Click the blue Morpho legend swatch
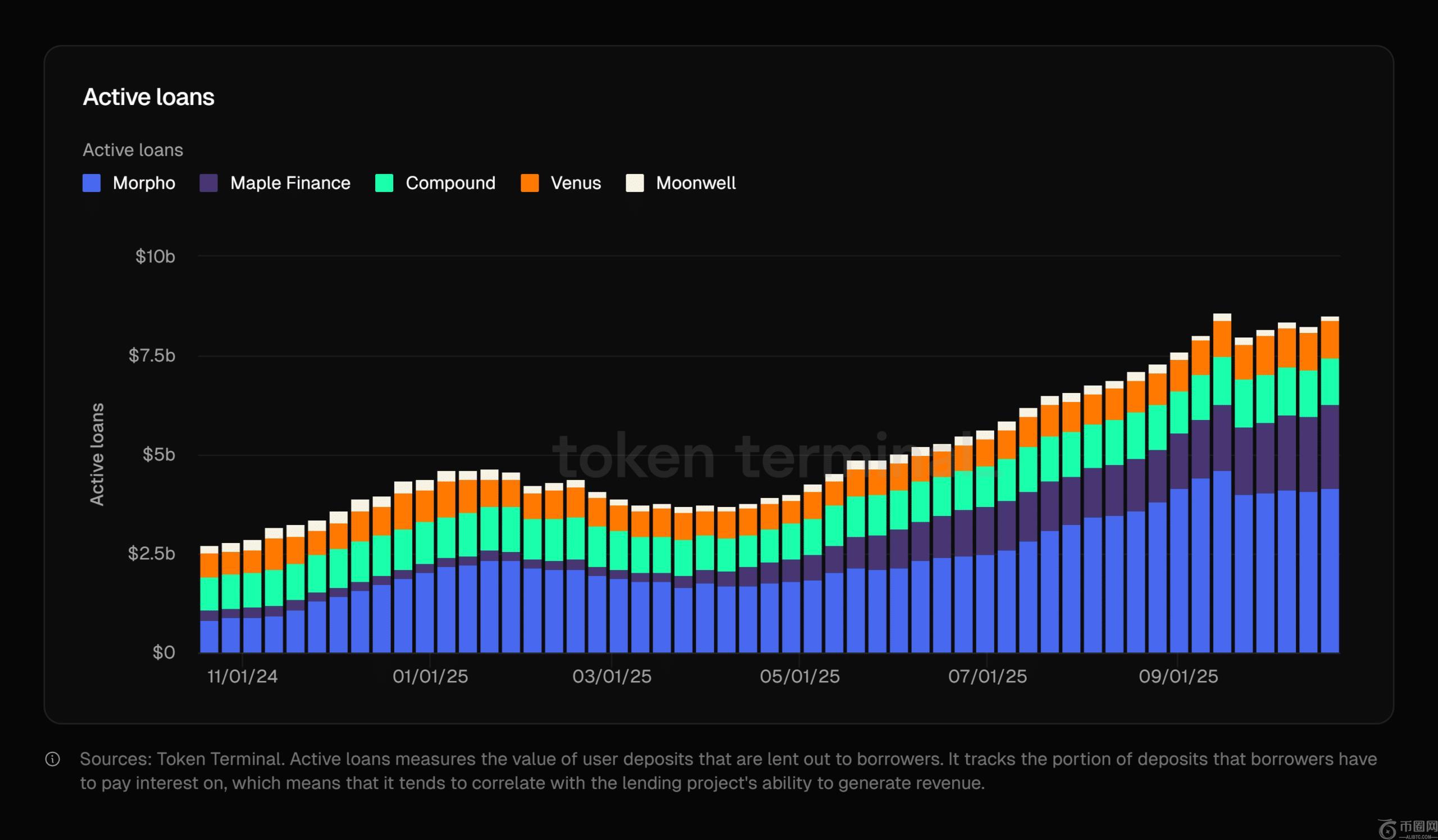The width and height of the screenshot is (1438, 840). [92, 183]
